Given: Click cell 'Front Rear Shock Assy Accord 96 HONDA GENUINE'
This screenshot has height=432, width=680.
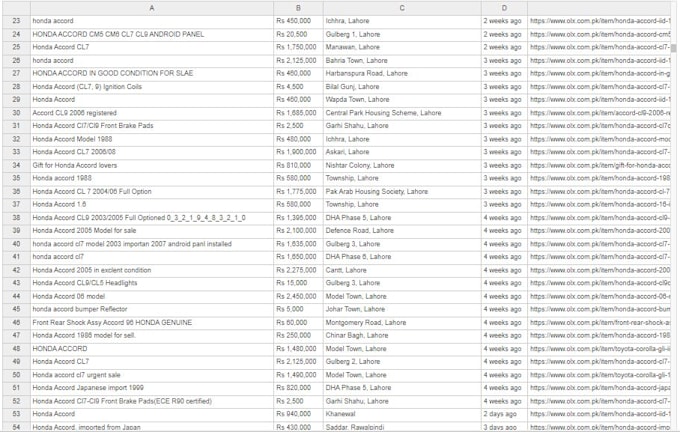Looking at the screenshot, I should point(152,323).
